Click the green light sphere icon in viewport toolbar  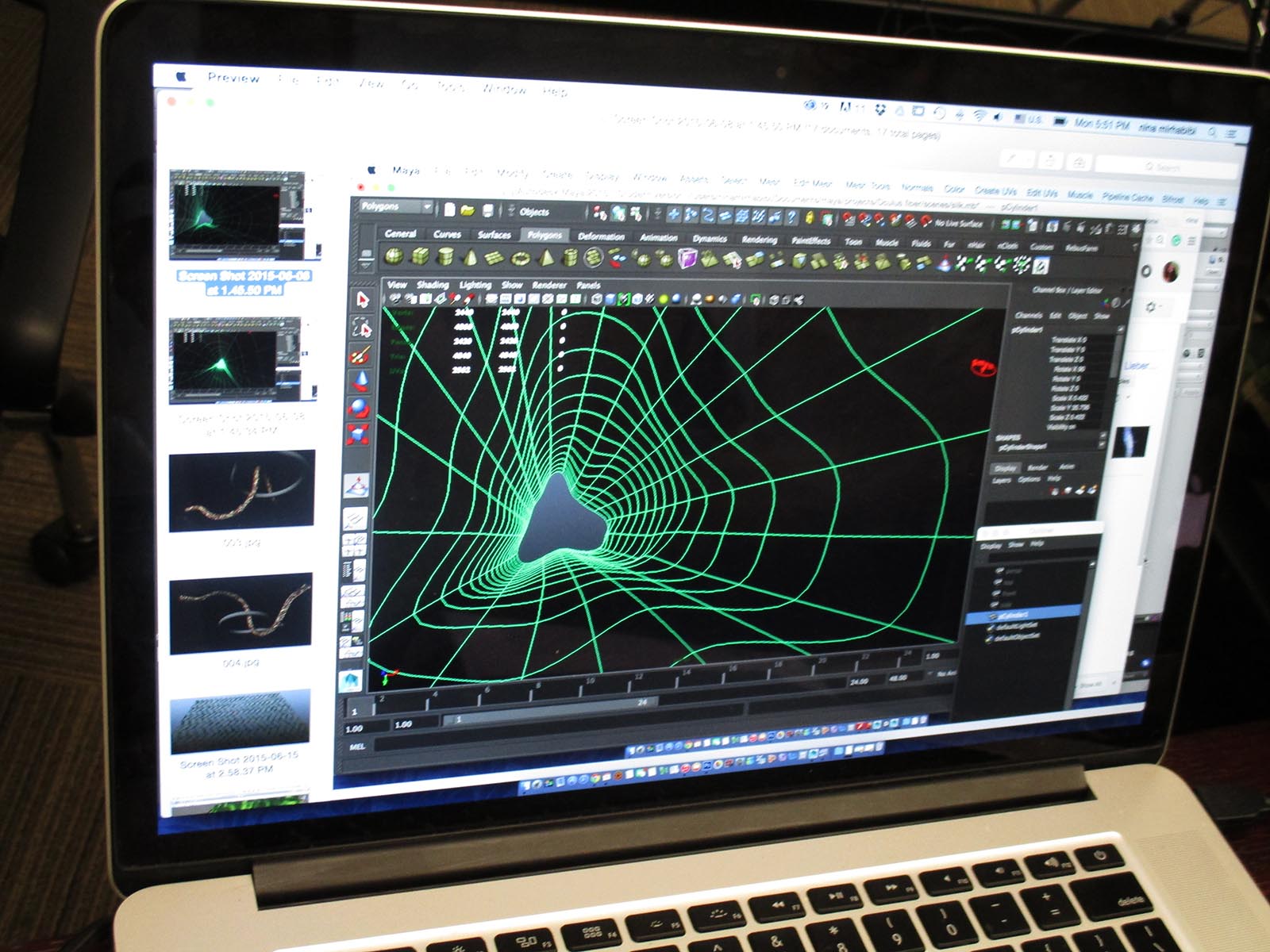pyautogui.click(x=664, y=299)
